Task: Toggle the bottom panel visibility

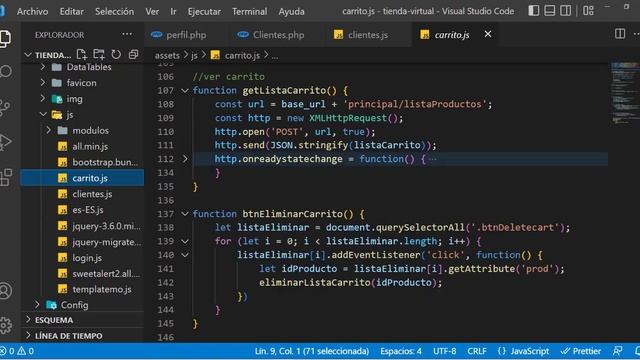Action: [x=549, y=11]
